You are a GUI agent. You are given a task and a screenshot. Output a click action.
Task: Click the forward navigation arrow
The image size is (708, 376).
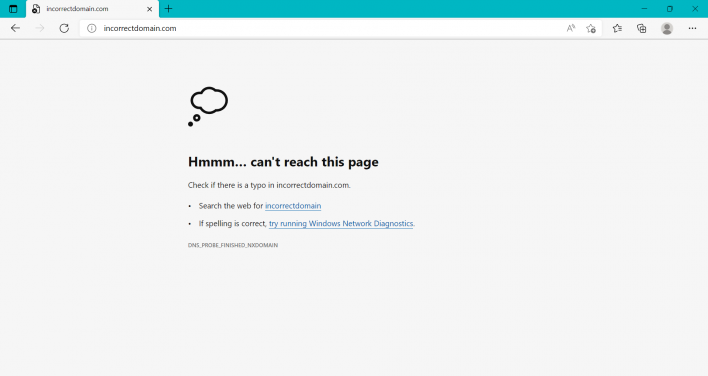pyautogui.click(x=40, y=28)
